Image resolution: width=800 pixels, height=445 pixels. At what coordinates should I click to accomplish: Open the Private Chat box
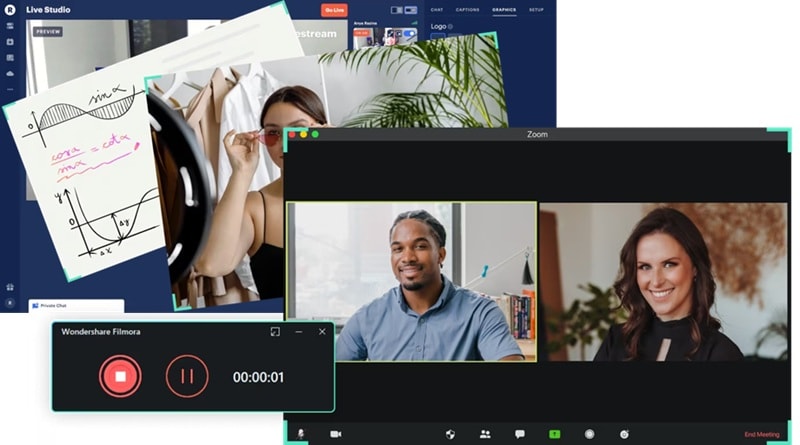click(x=76, y=305)
